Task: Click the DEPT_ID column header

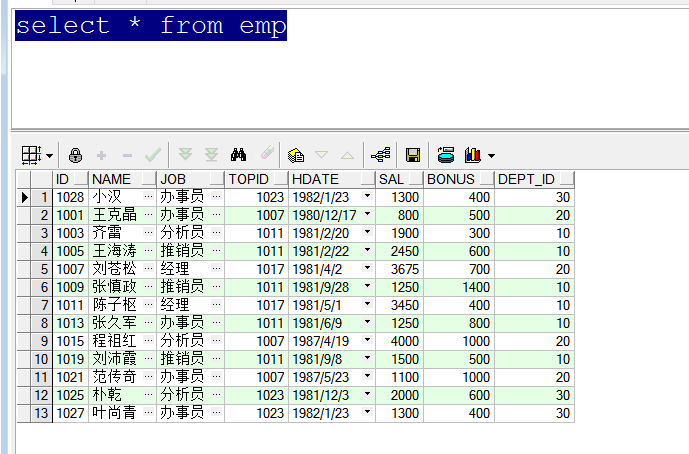Action: coord(533,179)
